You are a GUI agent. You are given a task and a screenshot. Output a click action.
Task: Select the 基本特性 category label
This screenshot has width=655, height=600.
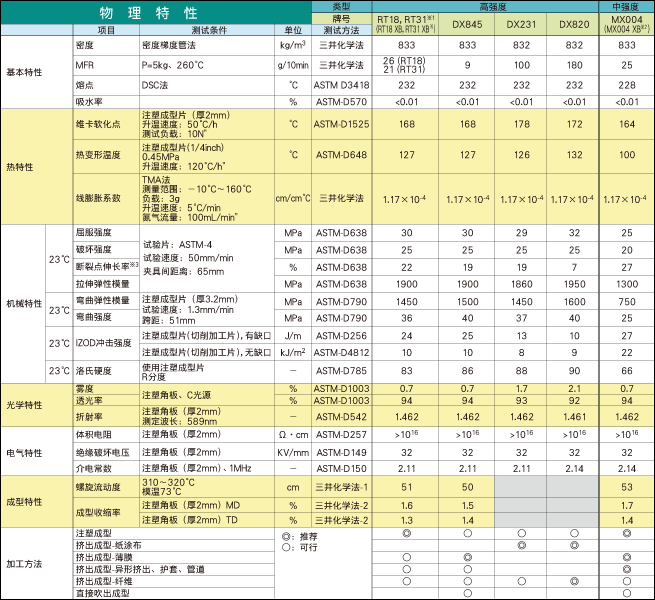(24, 72)
